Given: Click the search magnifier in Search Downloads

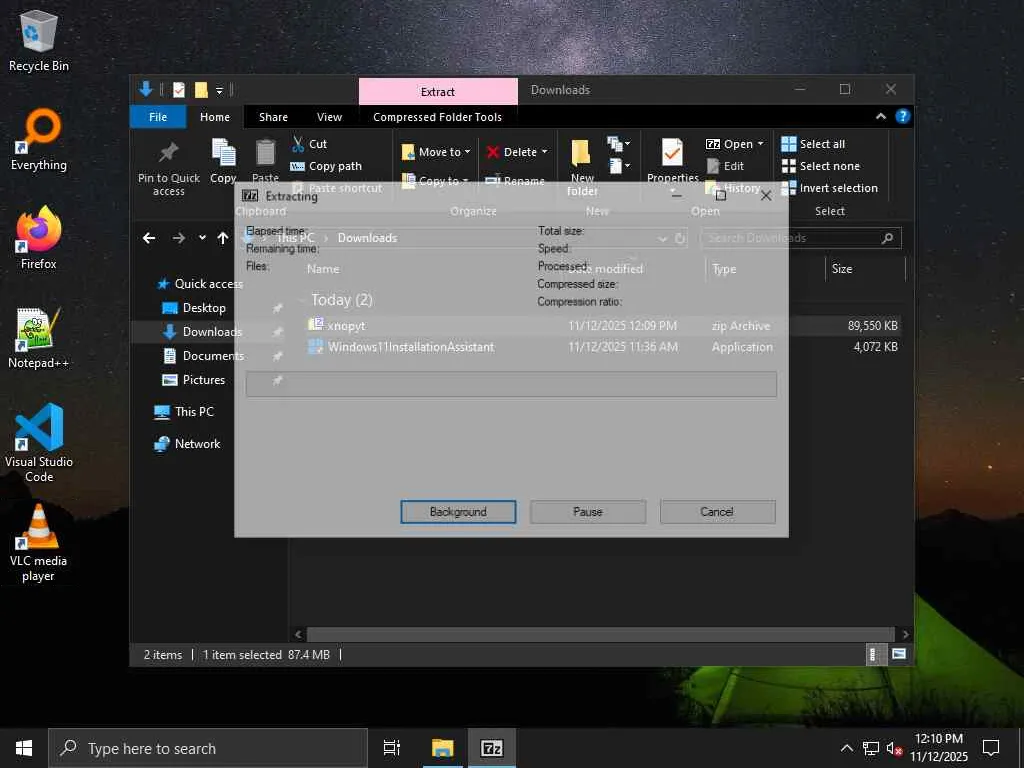Looking at the screenshot, I should pos(887,238).
